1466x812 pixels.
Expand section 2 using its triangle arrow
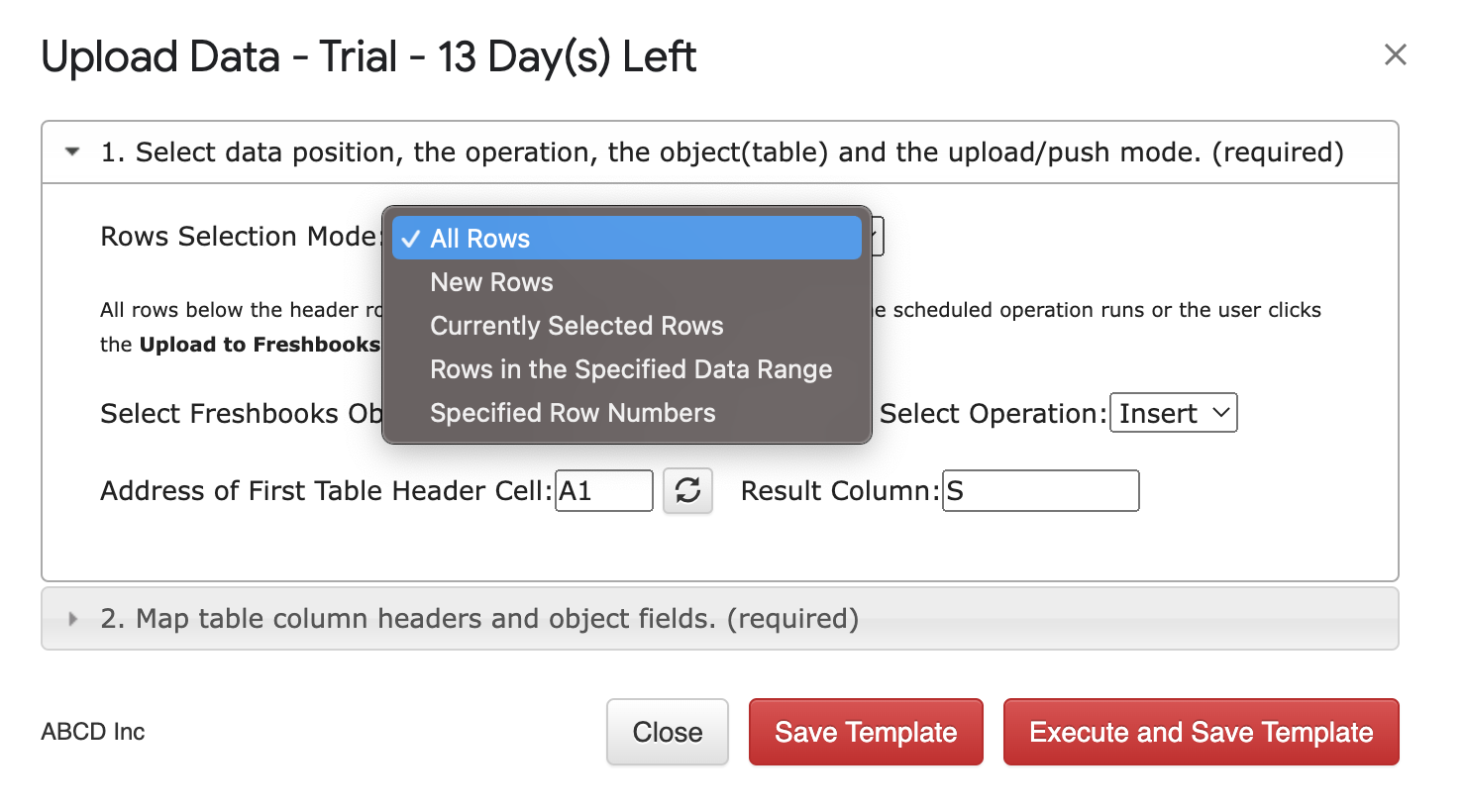pos(72,619)
